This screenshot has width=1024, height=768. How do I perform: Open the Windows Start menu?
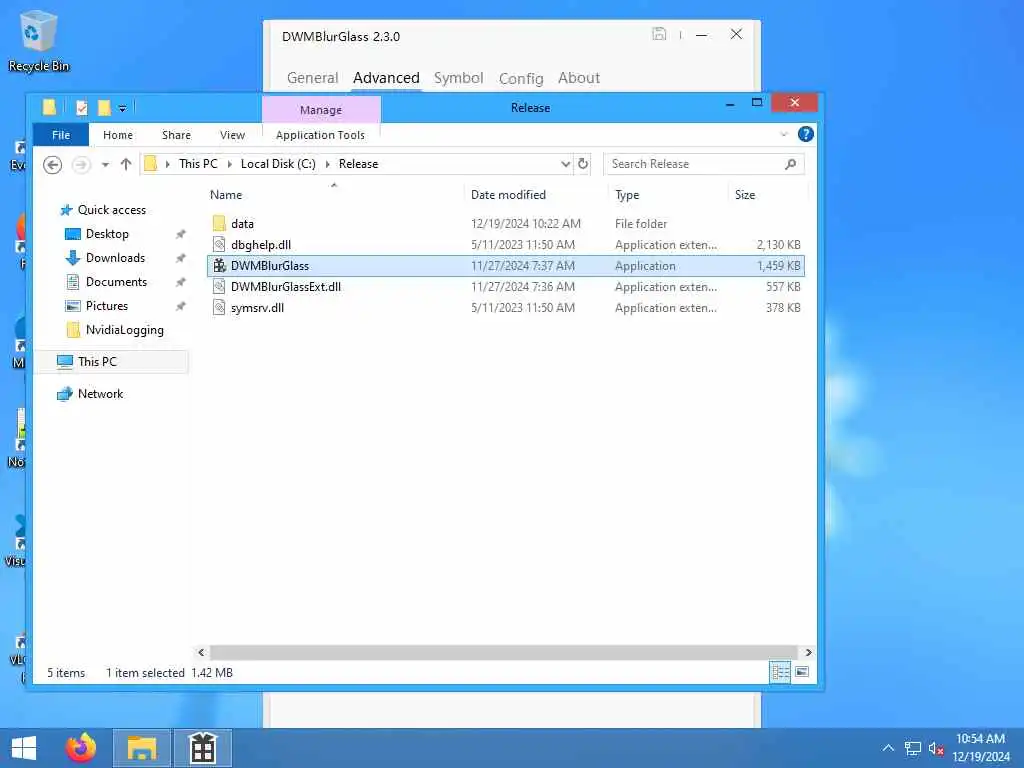coord(24,748)
